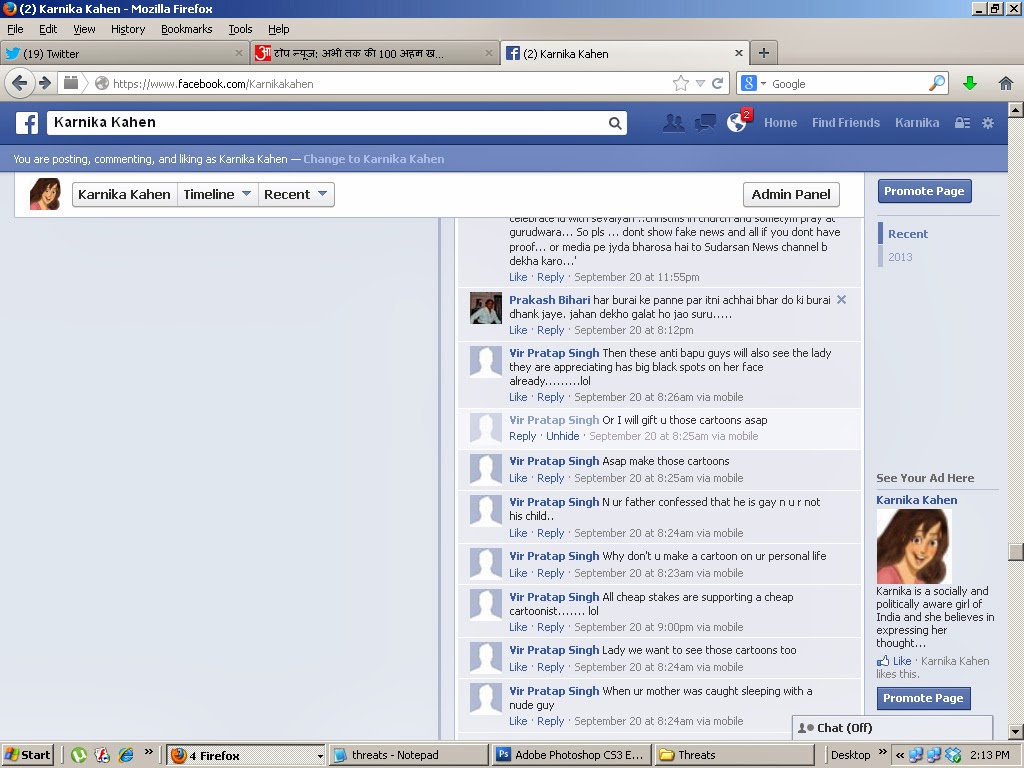Go to the Firefox home page icon
The height and width of the screenshot is (768, 1024).
click(x=1006, y=83)
